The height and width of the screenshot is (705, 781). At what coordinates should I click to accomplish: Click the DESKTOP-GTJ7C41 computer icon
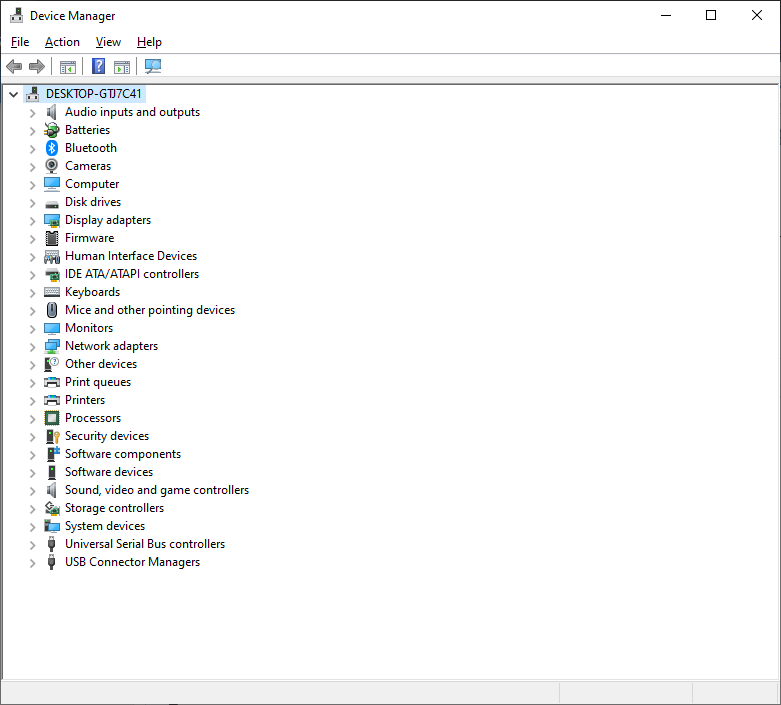tap(32, 94)
